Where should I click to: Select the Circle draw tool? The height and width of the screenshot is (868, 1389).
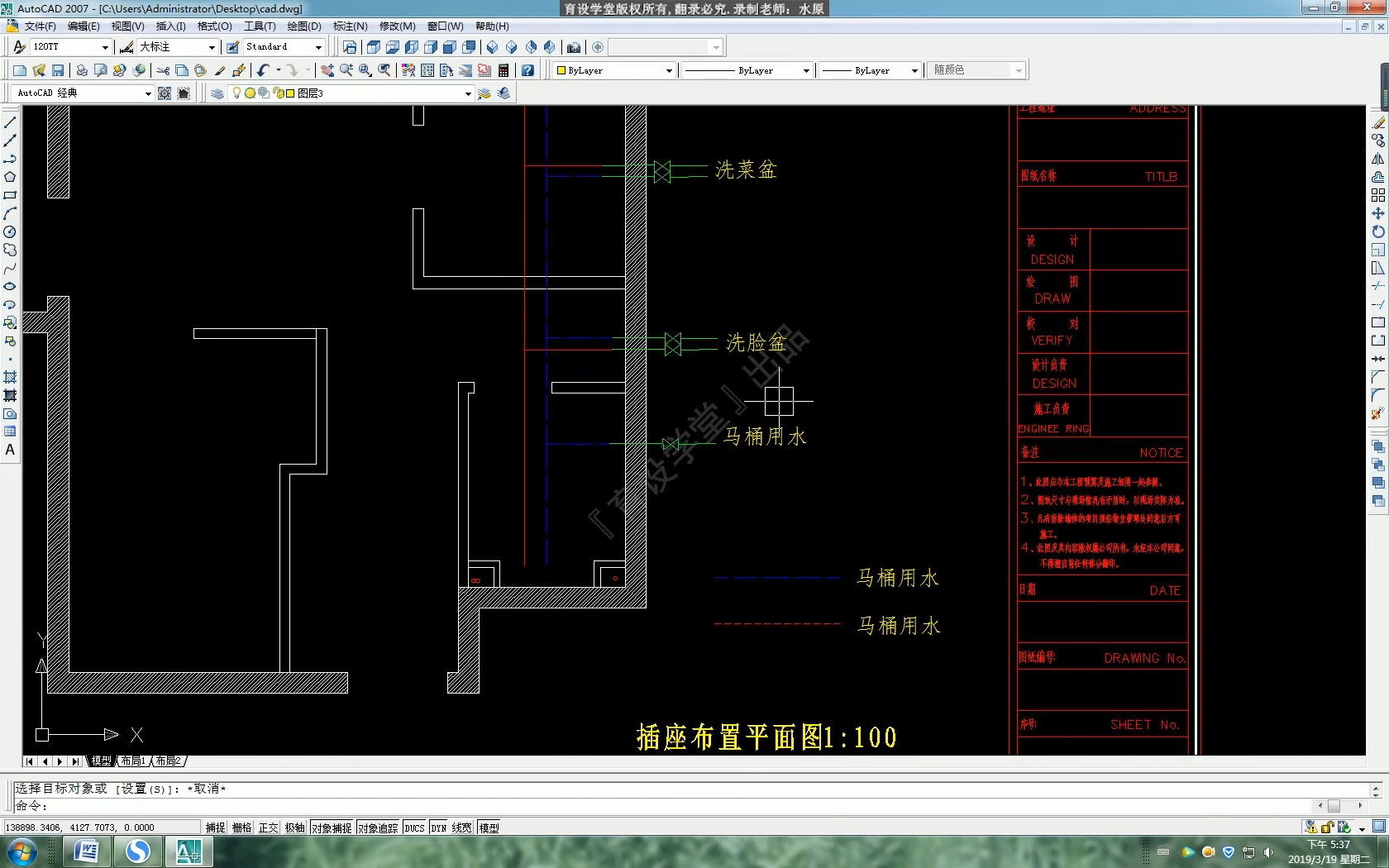(x=10, y=231)
